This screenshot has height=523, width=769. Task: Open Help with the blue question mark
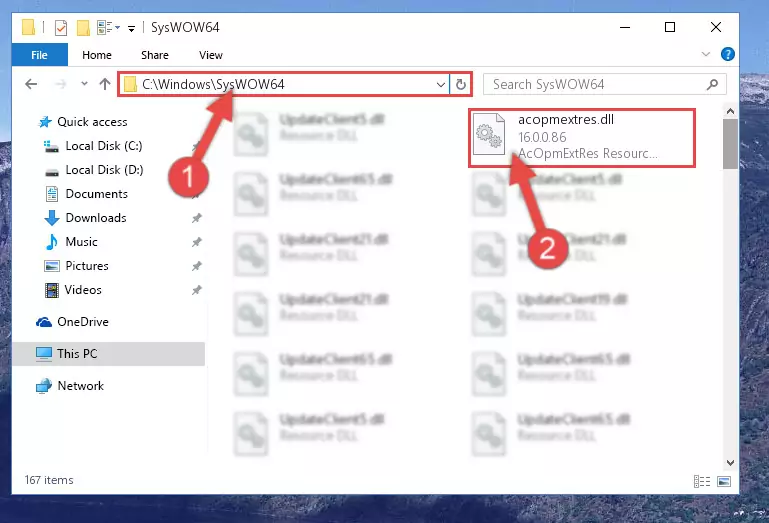[x=727, y=54]
